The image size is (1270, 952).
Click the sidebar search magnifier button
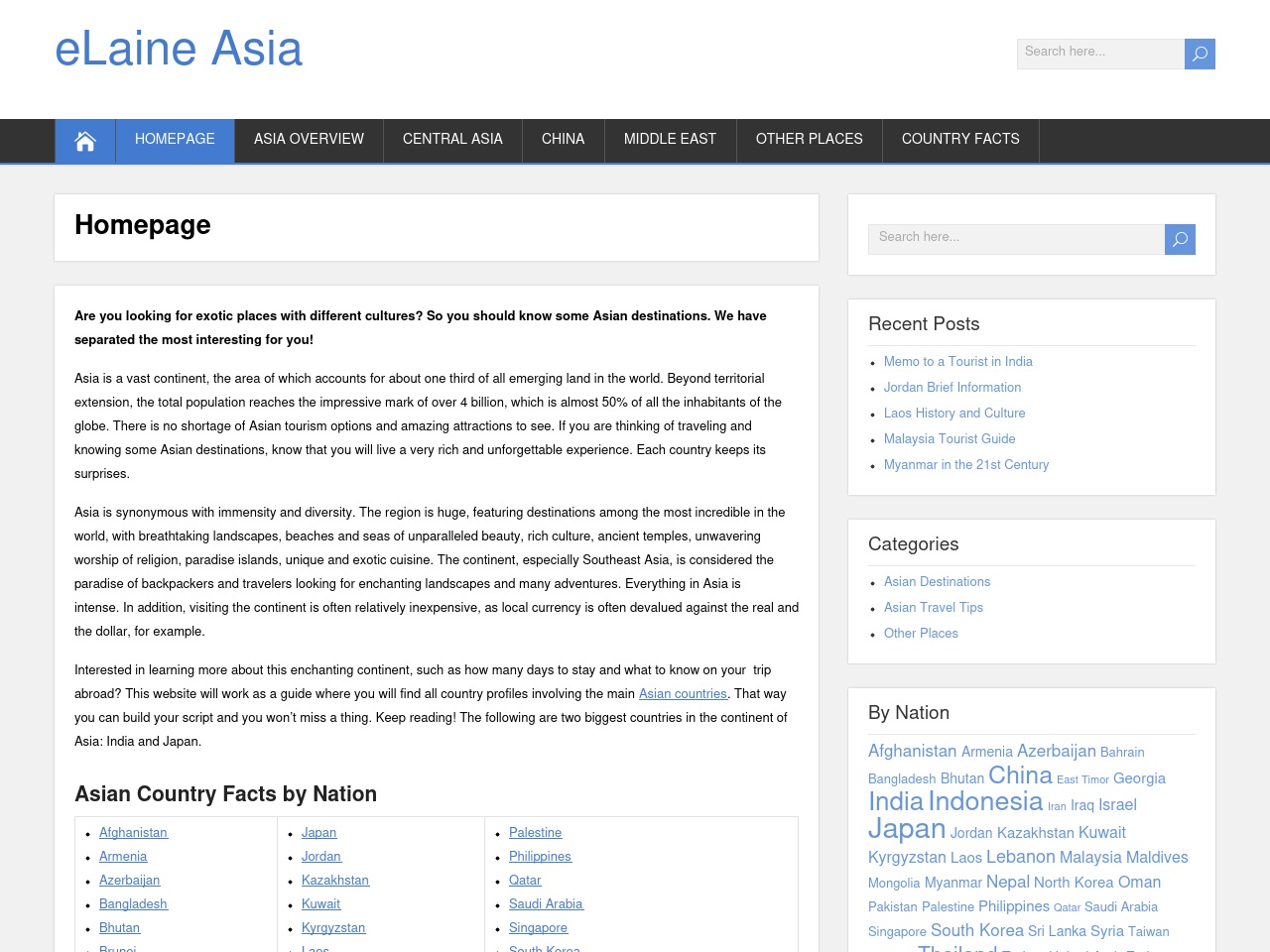click(x=1180, y=239)
